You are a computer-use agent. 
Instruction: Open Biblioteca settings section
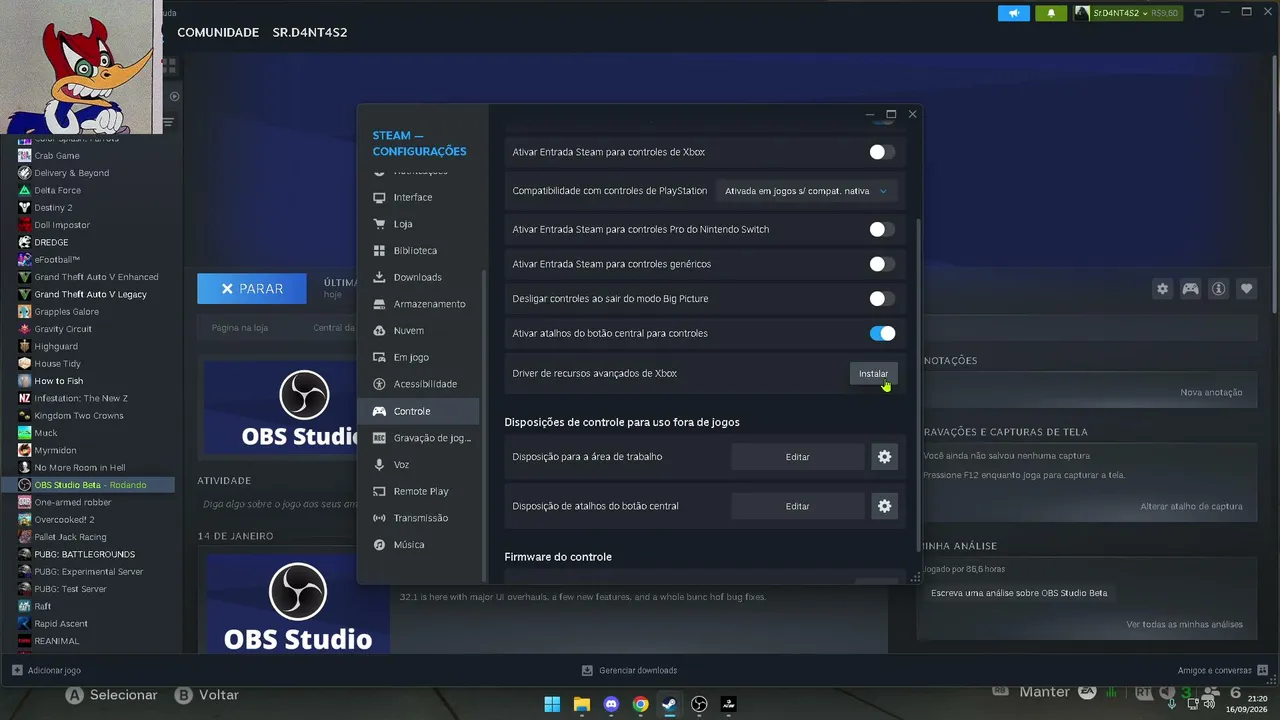[420, 251]
